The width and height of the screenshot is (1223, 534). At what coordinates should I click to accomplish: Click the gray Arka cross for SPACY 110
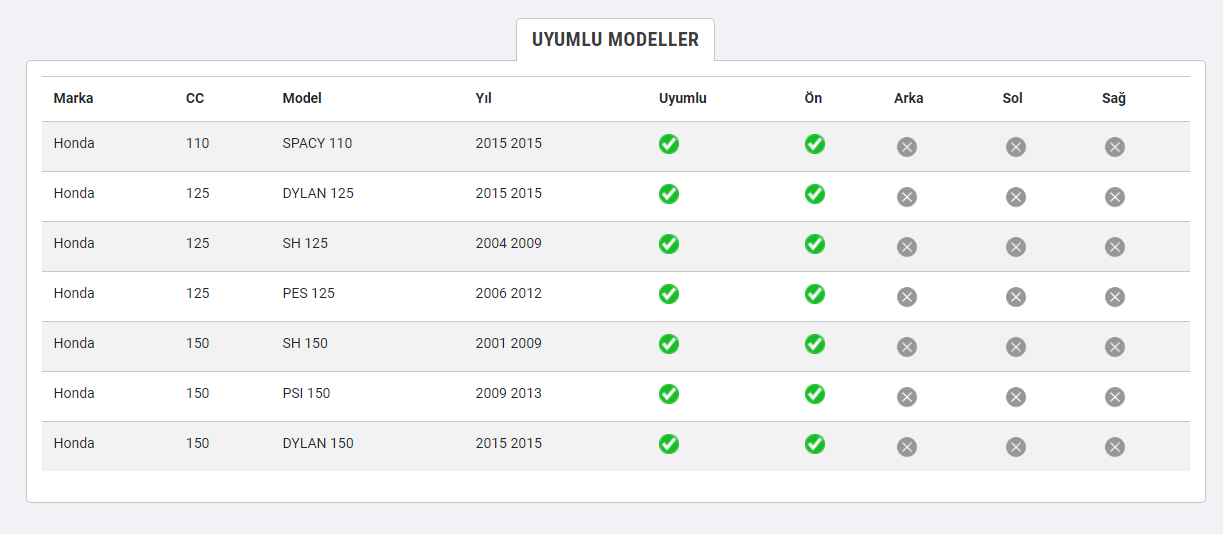(907, 147)
